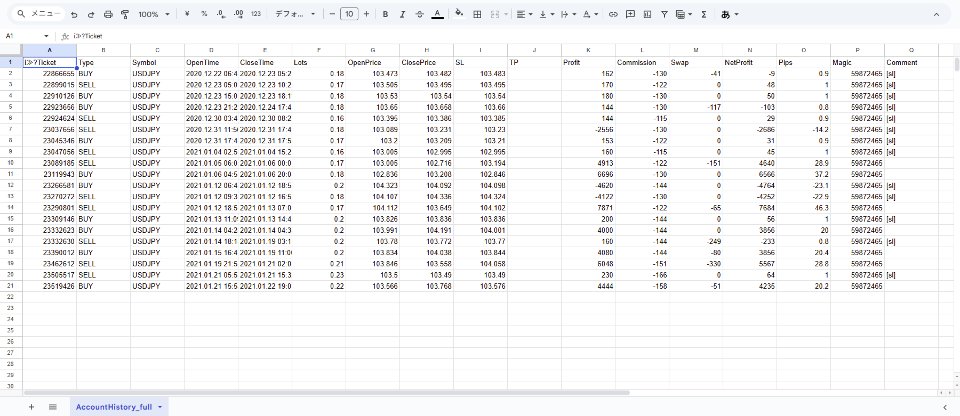
Task: Click profit cell -4620
Action: click(x=588, y=186)
